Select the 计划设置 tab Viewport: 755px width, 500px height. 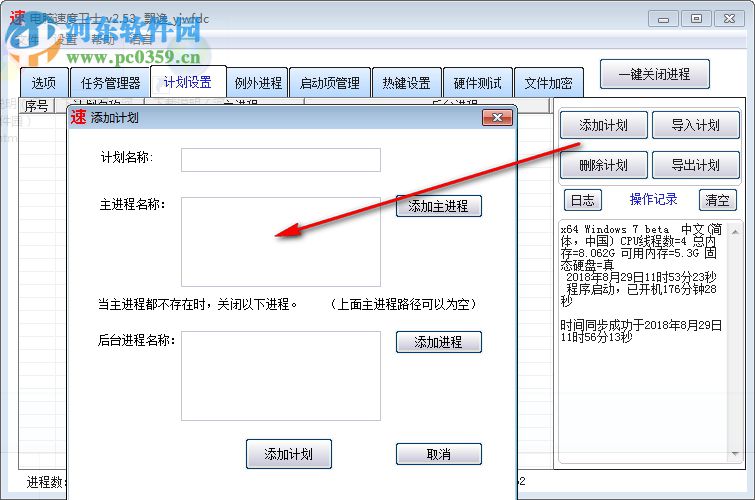pos(188,82)
